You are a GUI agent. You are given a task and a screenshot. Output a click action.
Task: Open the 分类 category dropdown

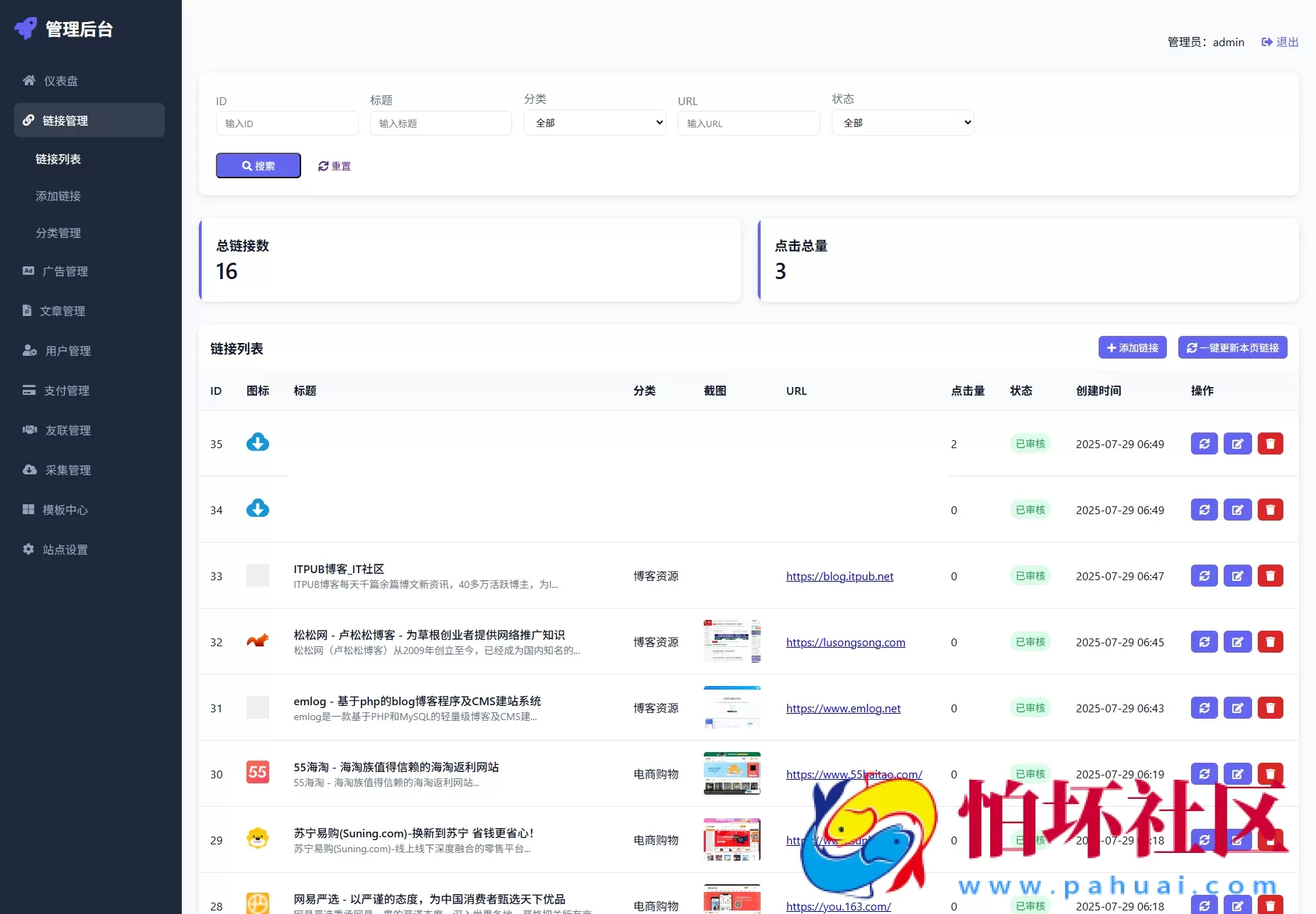coord(594,122)
